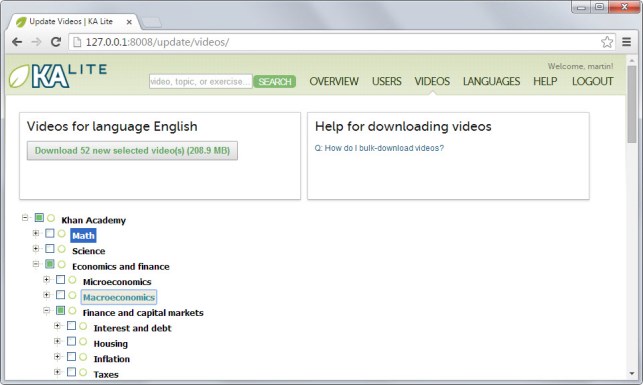Click Download 52 new selected videos button
Screen dimensions: 643x385
pos(132,150)
